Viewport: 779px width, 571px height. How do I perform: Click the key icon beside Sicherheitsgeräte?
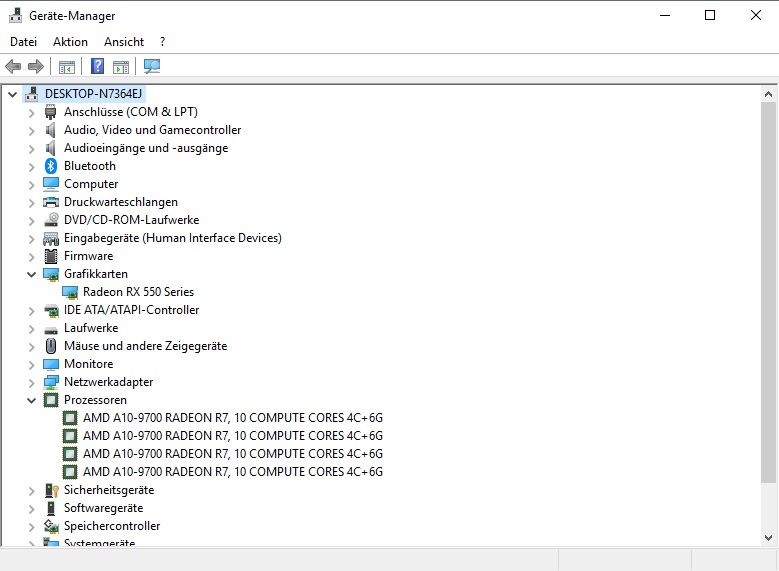52,490
